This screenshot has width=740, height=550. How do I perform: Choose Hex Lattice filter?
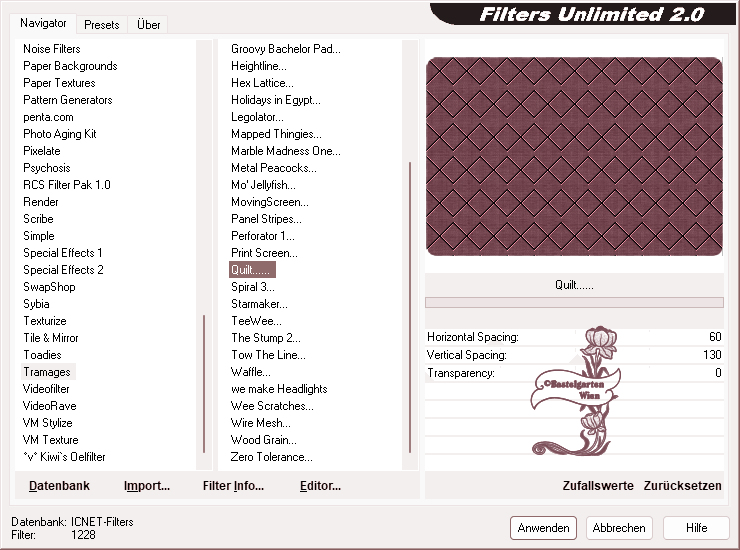(x=262, y=83)
